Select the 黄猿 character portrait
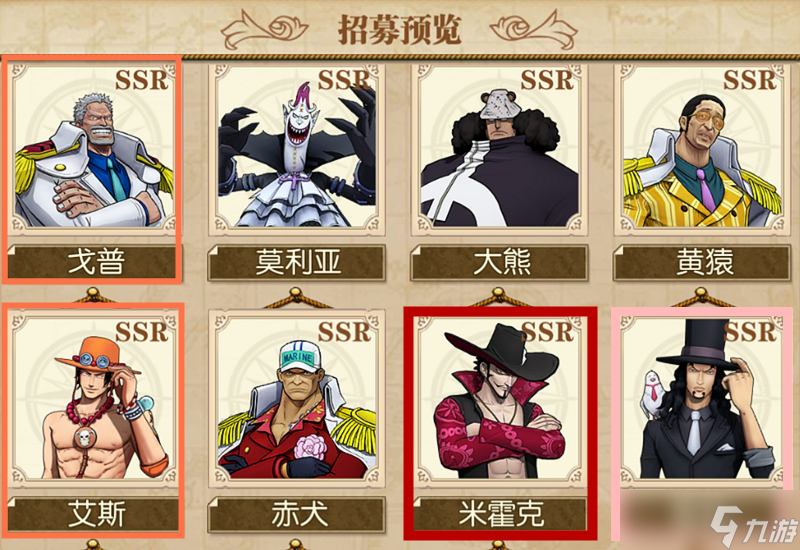Screen dimensions: 800x550 click(702, 148)
